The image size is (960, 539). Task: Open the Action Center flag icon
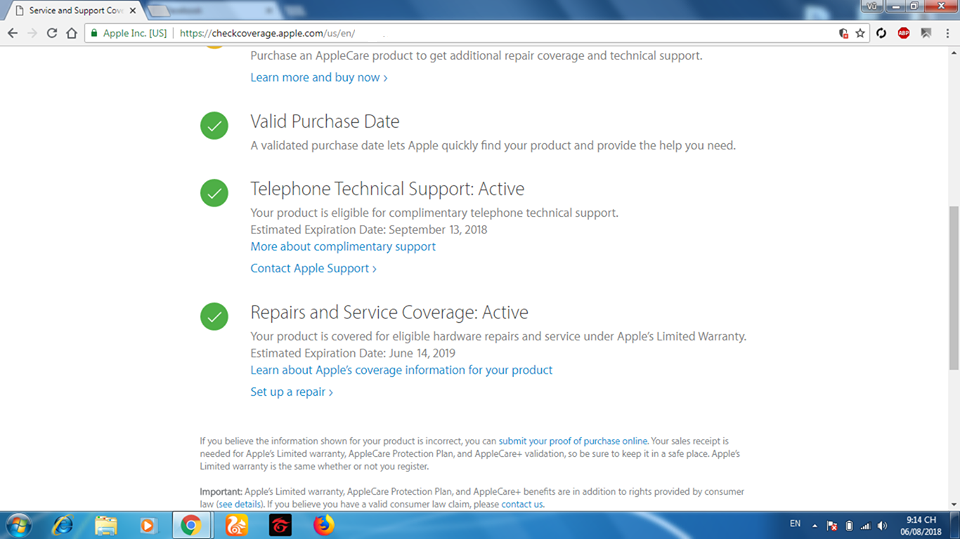(832, 526)
